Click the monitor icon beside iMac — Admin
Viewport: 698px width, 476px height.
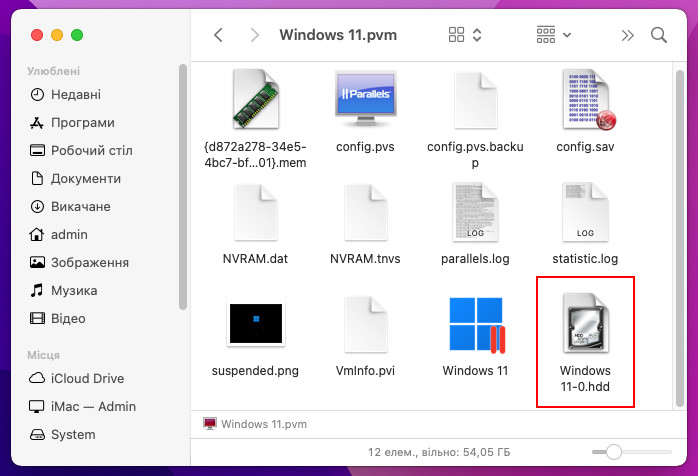pyautogui.click(x=37, y=407)
